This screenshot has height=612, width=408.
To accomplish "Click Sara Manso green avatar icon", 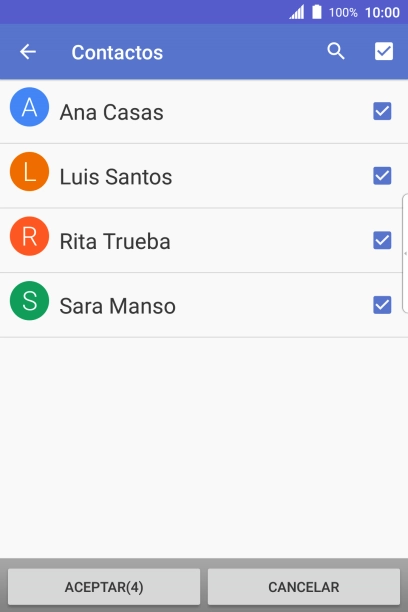I will click(29, 301).
